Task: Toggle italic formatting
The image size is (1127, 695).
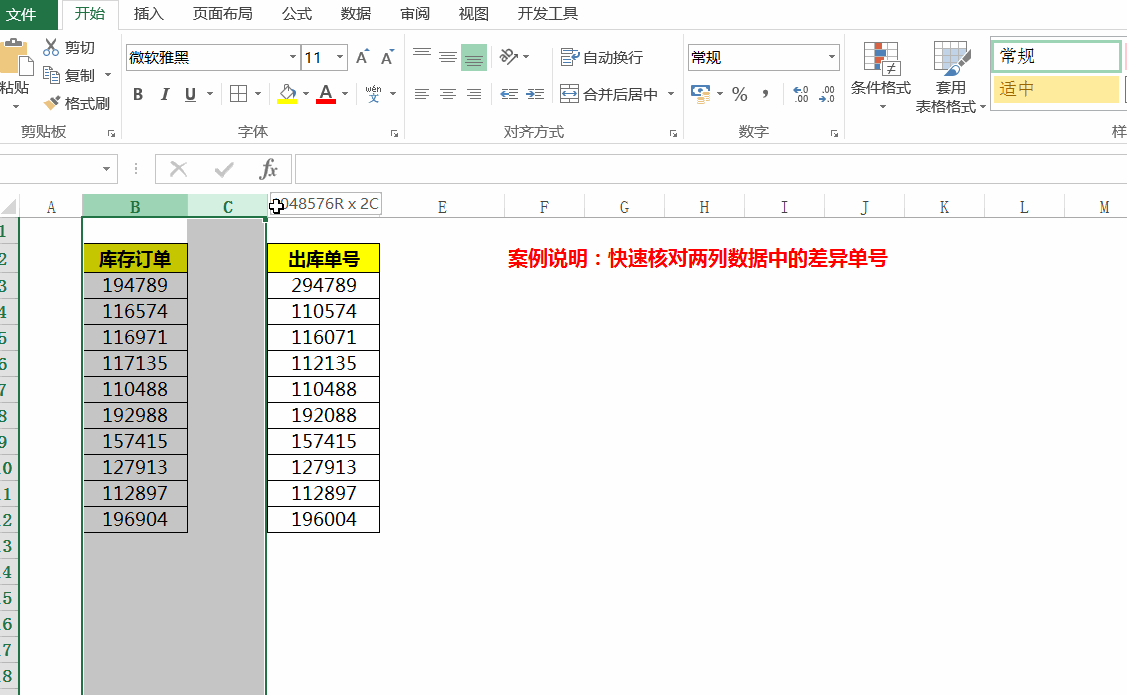Action: (x=165, y=94)
